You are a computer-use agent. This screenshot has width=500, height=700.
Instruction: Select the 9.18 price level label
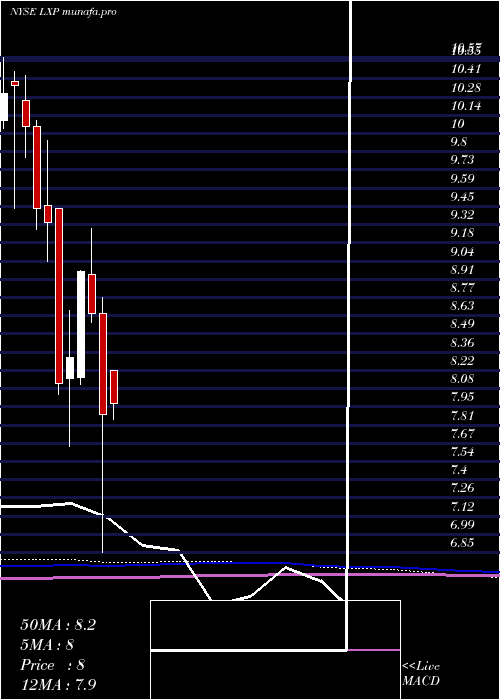point(462,233)
